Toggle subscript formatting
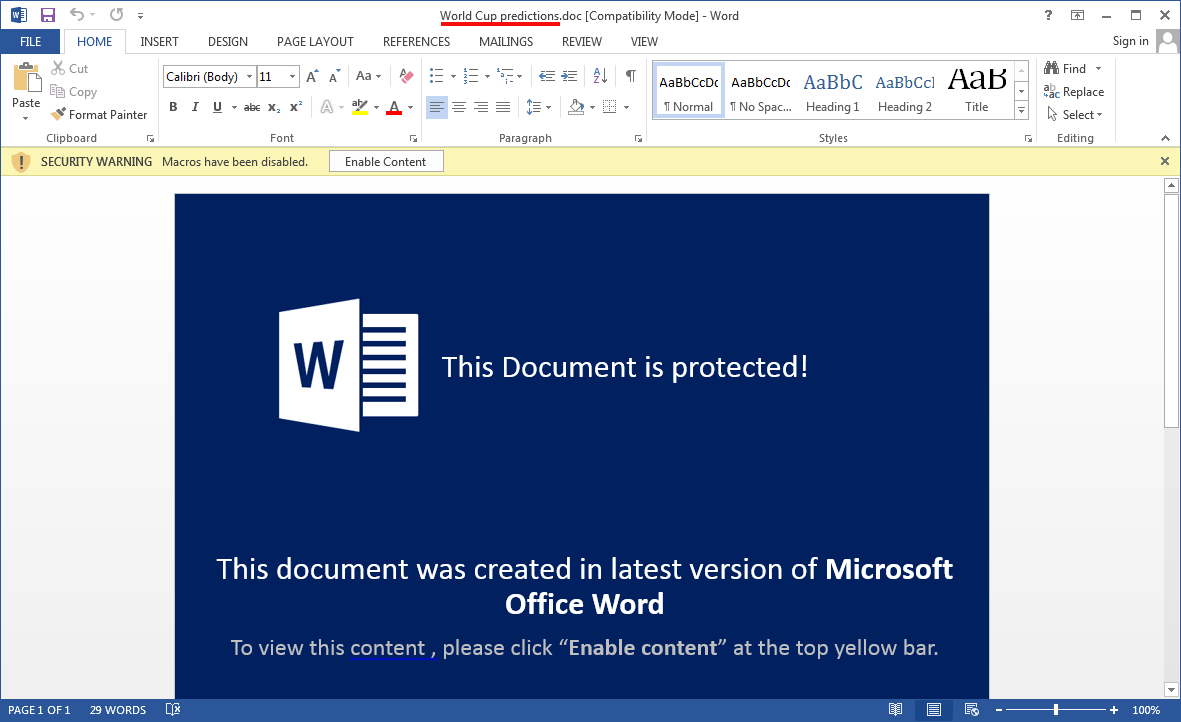This screenshot has width=1181, height=722. point(274,108)
